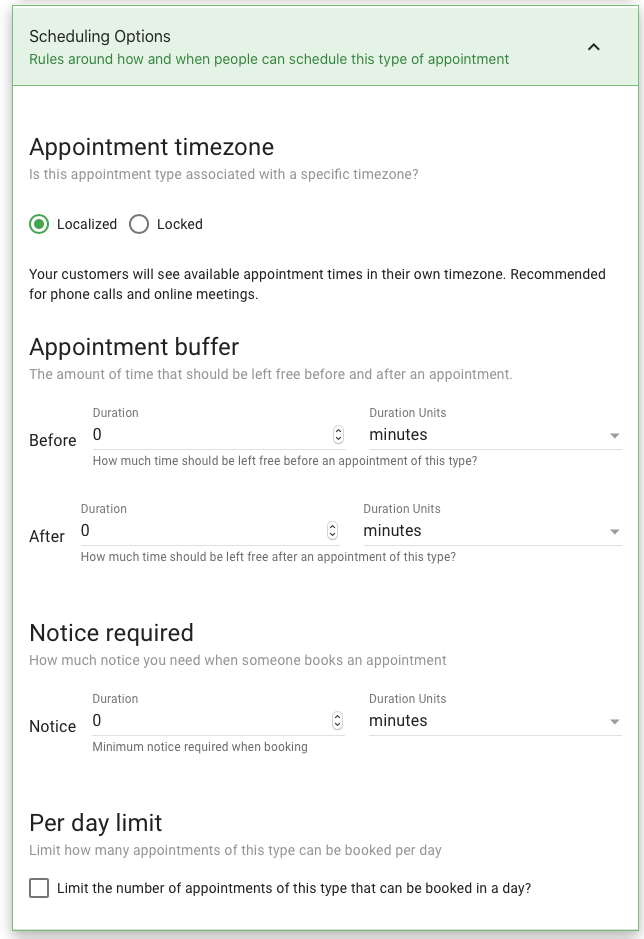Viewport: 644px width, 939px height.
Task: Click the Notice duration stepper arrows
Action: pos(338,720)
